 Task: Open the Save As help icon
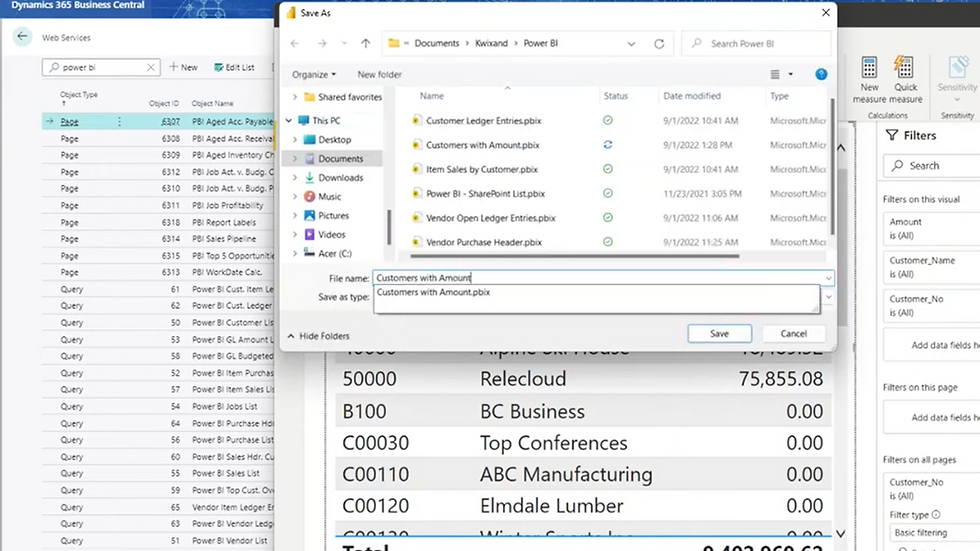(821, 74)
